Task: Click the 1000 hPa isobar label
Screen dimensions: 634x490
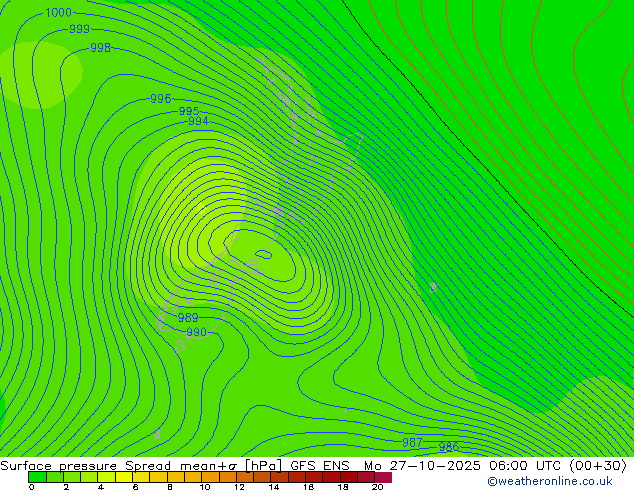Action: point(59,13)
